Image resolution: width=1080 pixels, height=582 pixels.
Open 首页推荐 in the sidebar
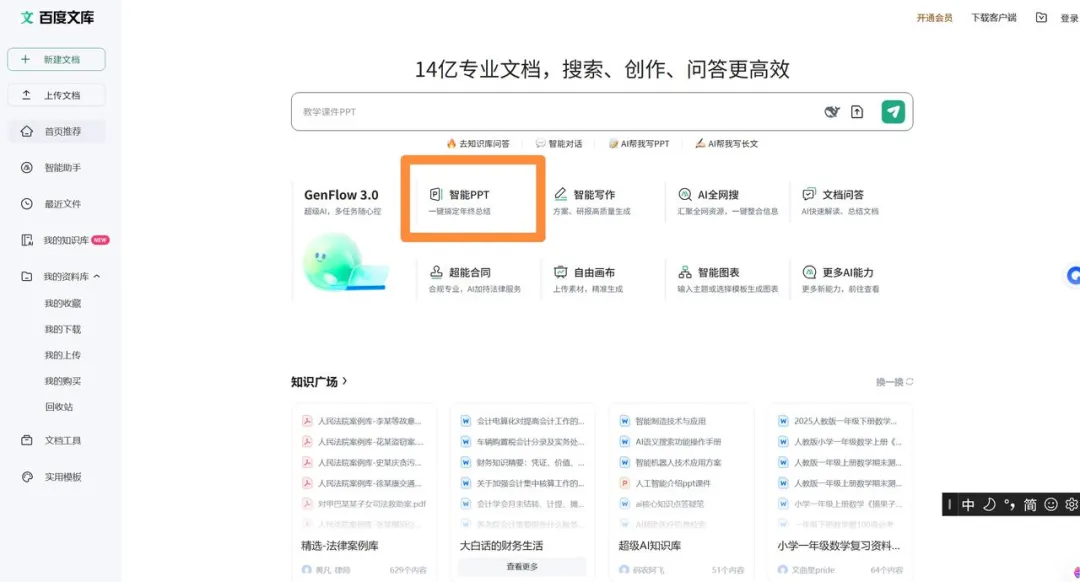(x=56, y=131)
